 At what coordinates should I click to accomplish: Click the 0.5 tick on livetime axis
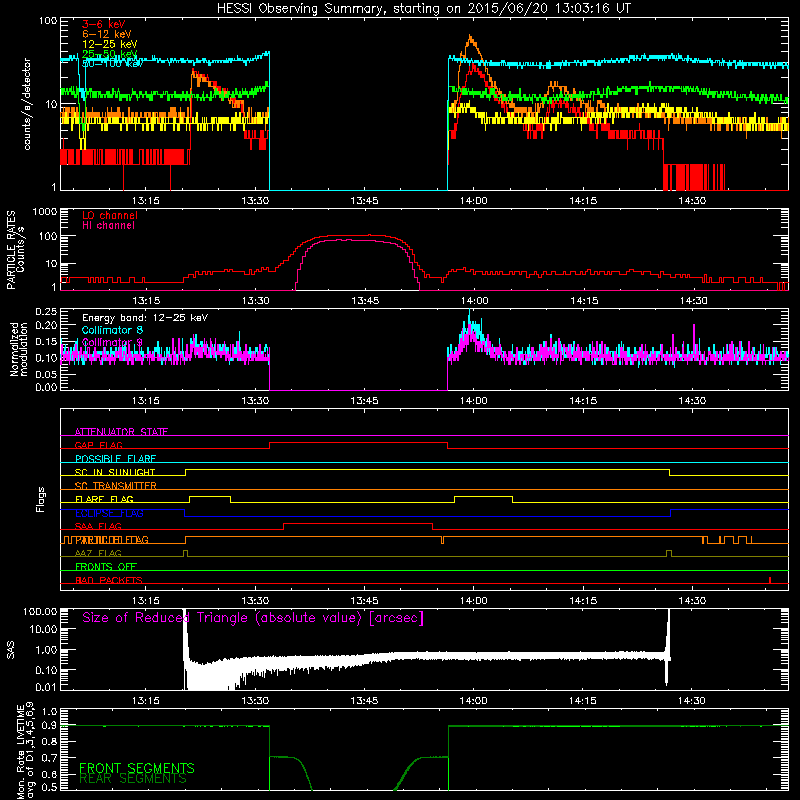[49, 788]
